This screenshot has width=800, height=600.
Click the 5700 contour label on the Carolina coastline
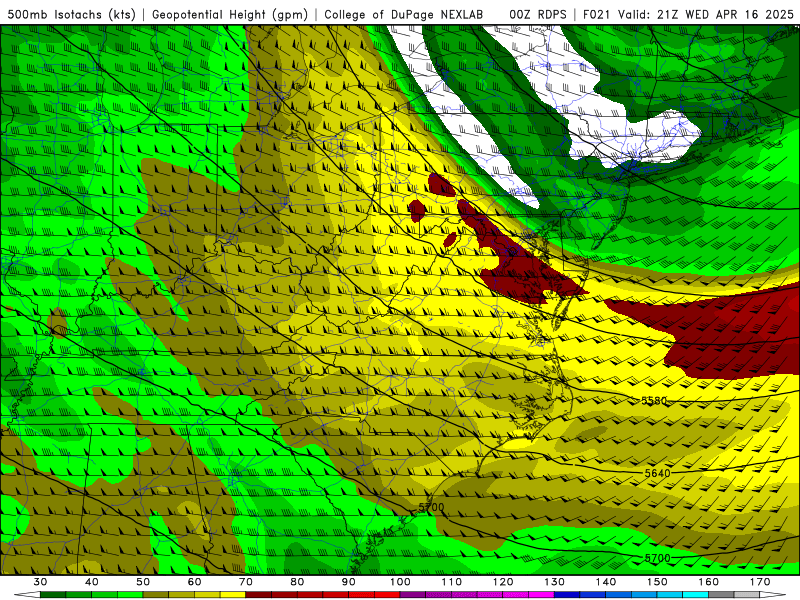(x=431, y=507)
